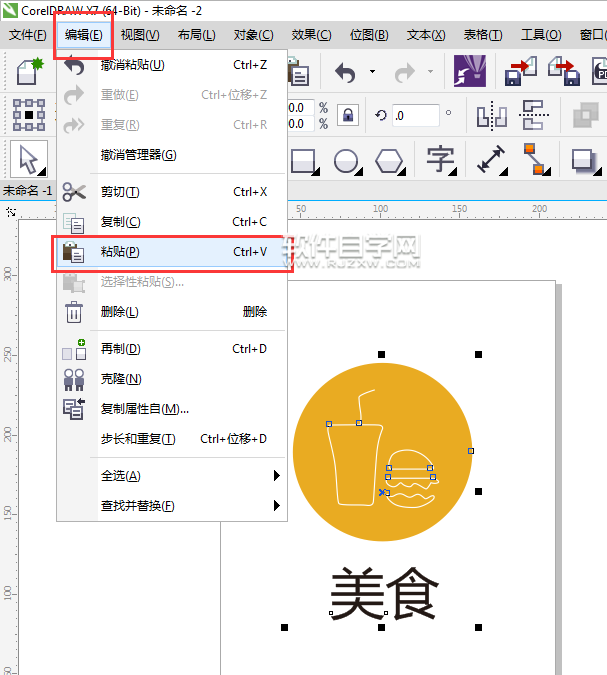Select the Connector tool

[536, 160]
